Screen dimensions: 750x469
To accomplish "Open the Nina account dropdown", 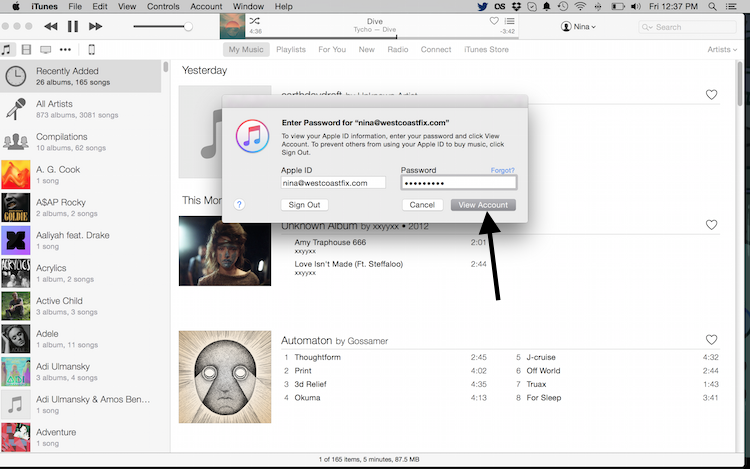I will [x=578, y=27].
